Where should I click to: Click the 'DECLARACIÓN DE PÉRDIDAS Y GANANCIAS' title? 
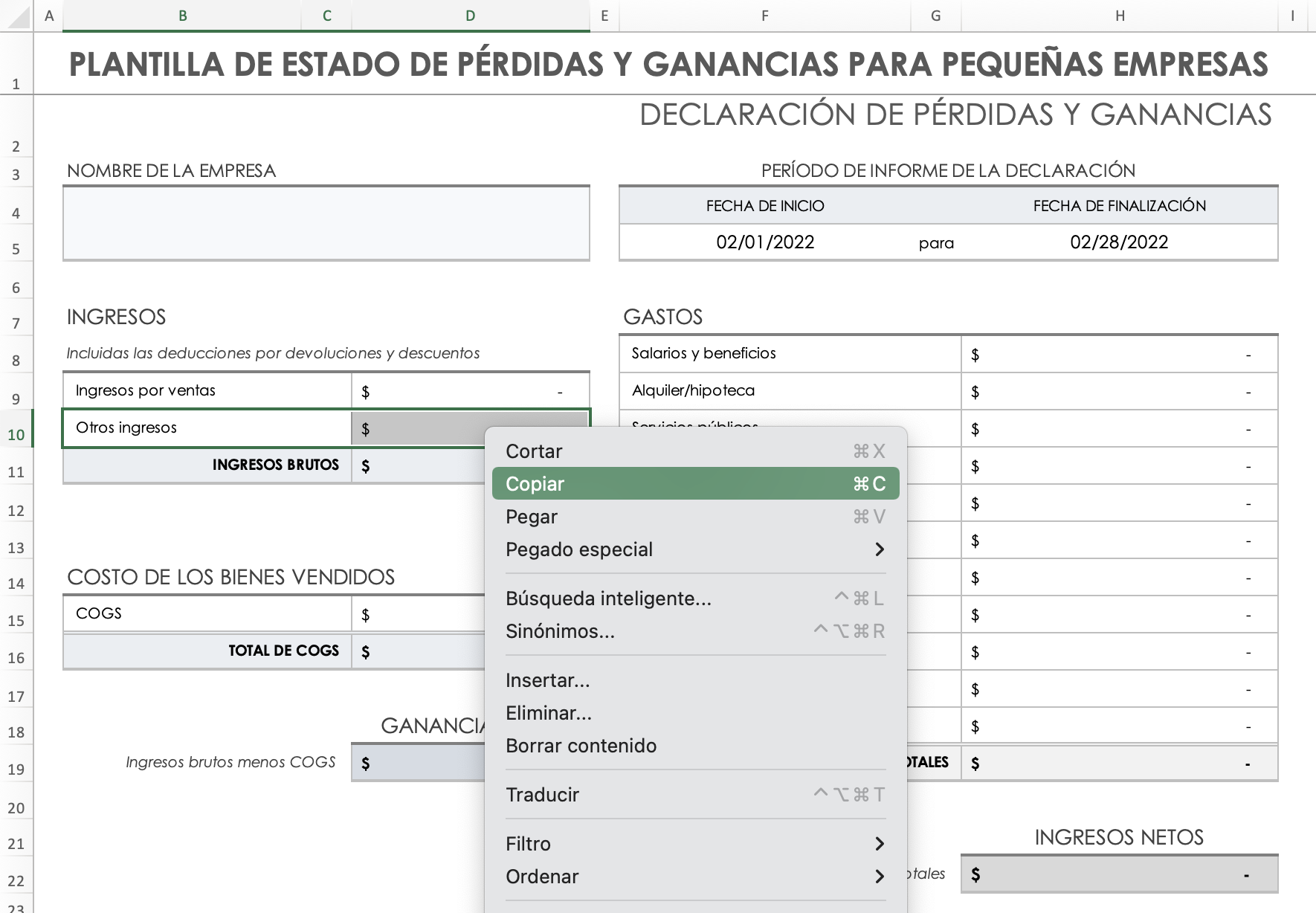point(955,115)
